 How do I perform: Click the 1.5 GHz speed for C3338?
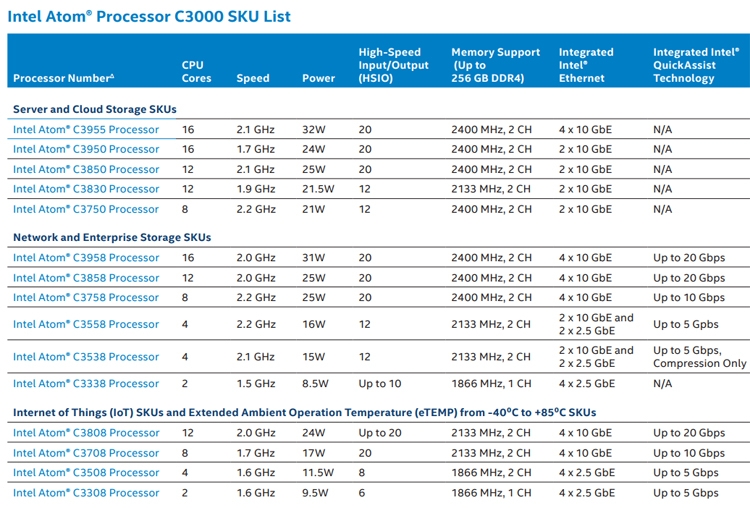click(x=255, y=384)
